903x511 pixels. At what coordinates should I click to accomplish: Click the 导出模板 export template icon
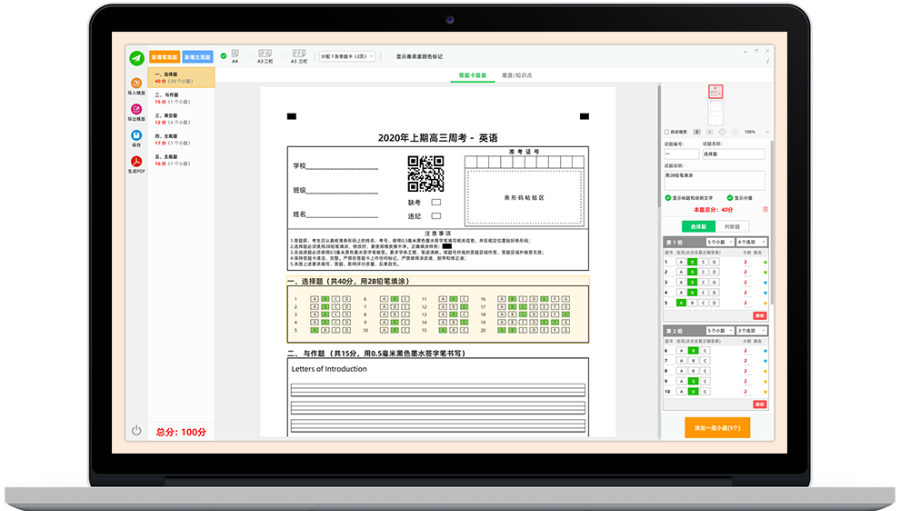136,110
